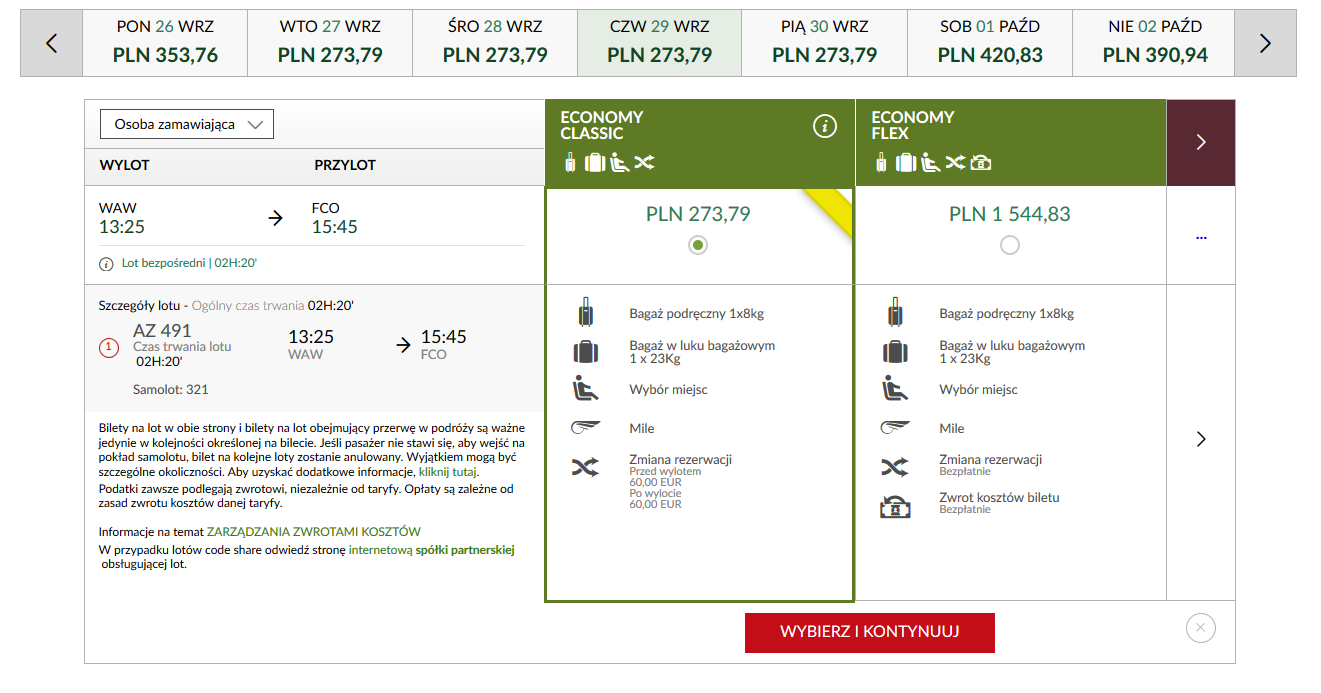The height and width of the screenshot is (693, 1321).
Task: Select Economy Classic PLN 273,79 radio button
Action: pyautogui.click(x=698, y=245)
